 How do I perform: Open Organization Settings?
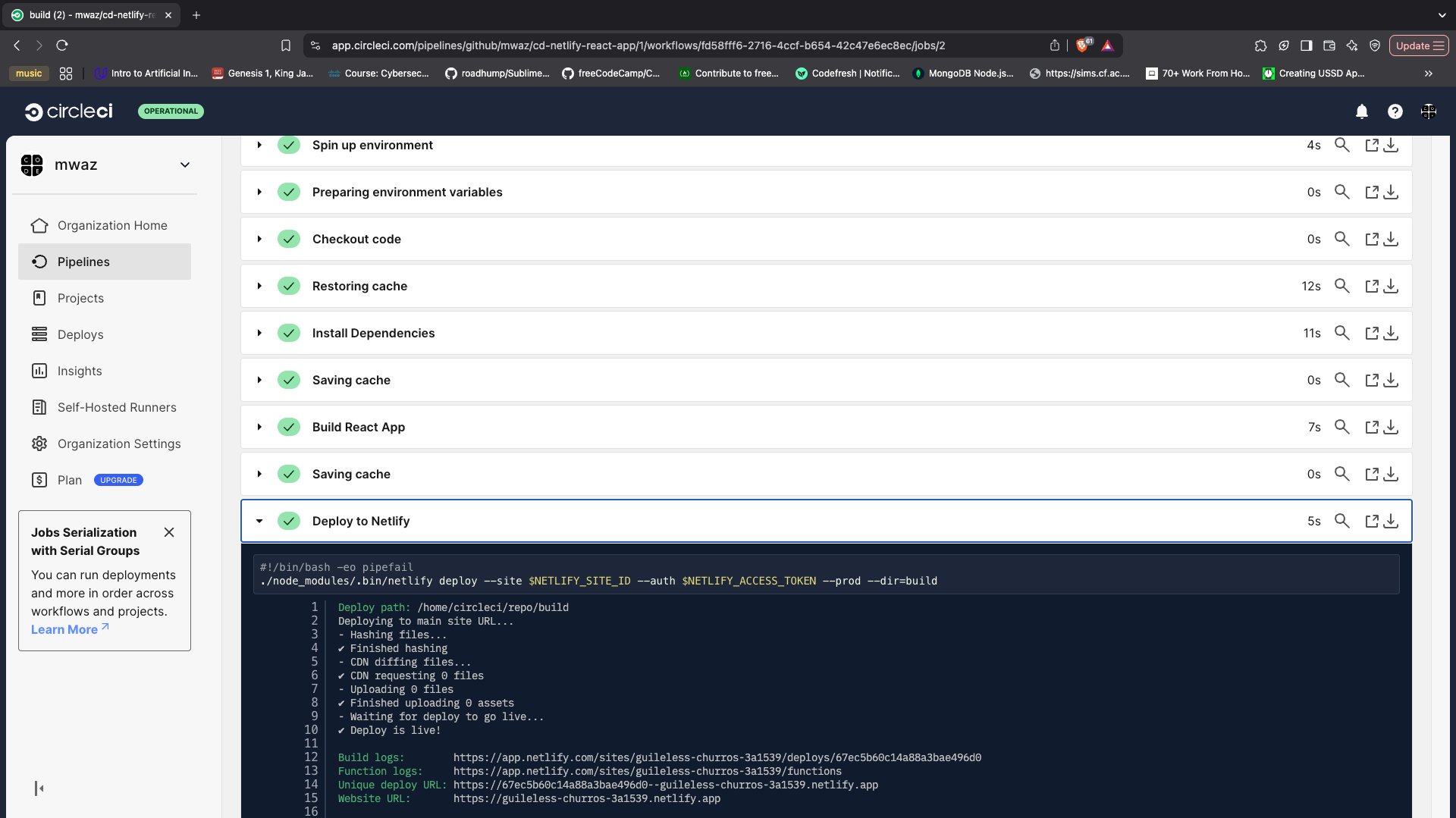[105, 443]
